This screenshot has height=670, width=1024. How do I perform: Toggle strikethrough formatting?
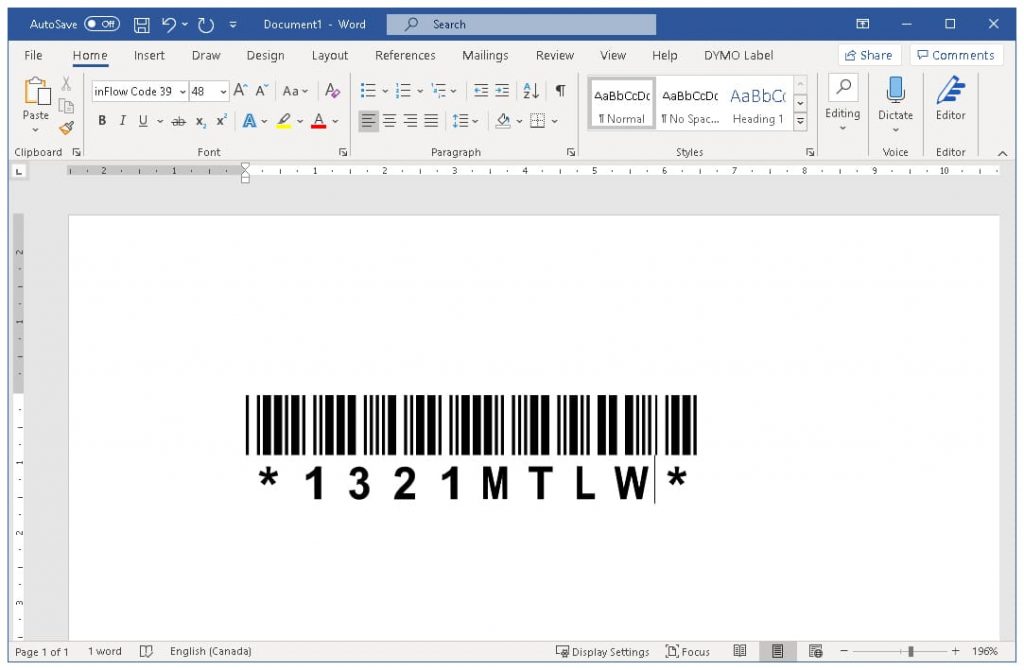click(x=178, y=121)
